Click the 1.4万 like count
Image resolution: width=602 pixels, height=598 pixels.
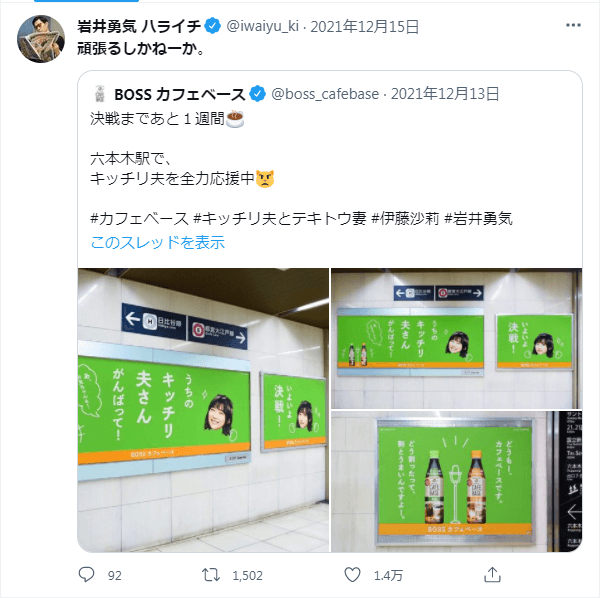388,575
